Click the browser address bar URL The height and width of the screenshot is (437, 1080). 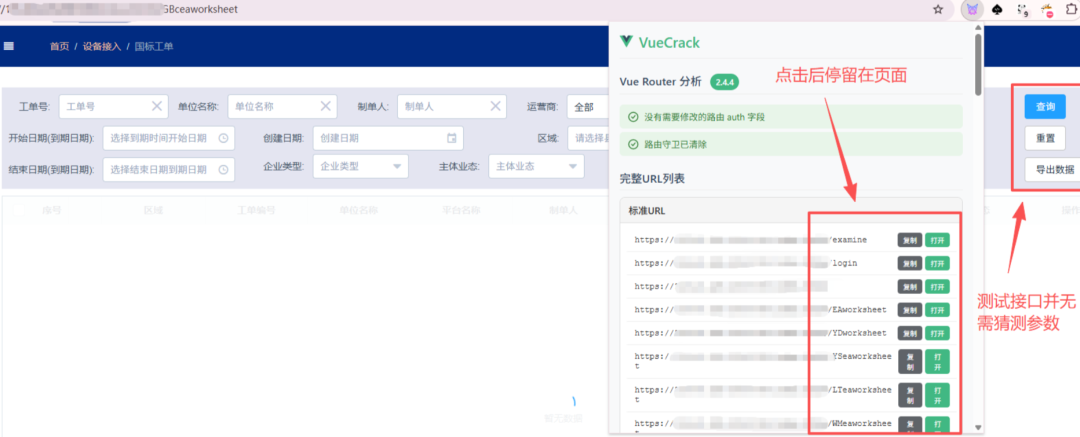[x=121, y=10]
